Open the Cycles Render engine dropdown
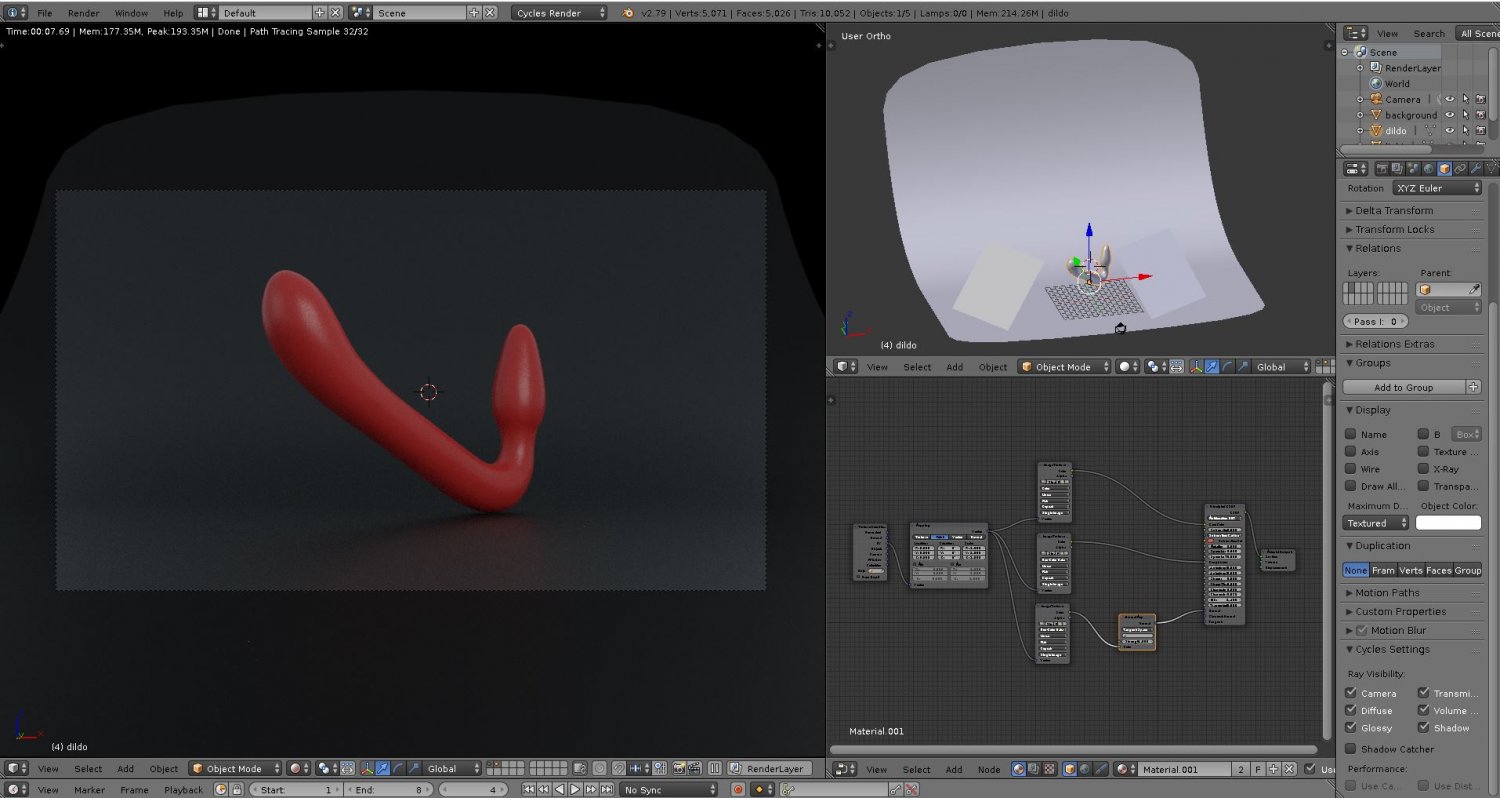Screen dimensions: 1500x798 pos(559,13)
